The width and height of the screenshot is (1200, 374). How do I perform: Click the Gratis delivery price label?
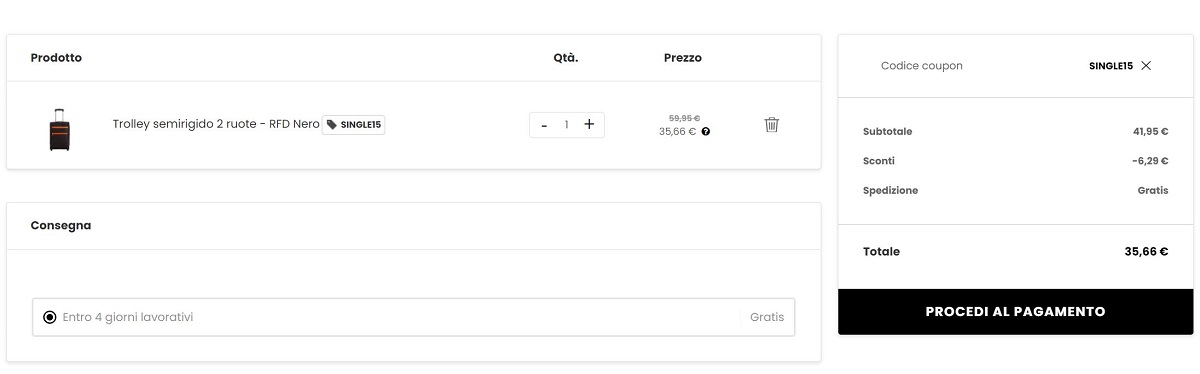pyautogui.click(x=767, y=317)
